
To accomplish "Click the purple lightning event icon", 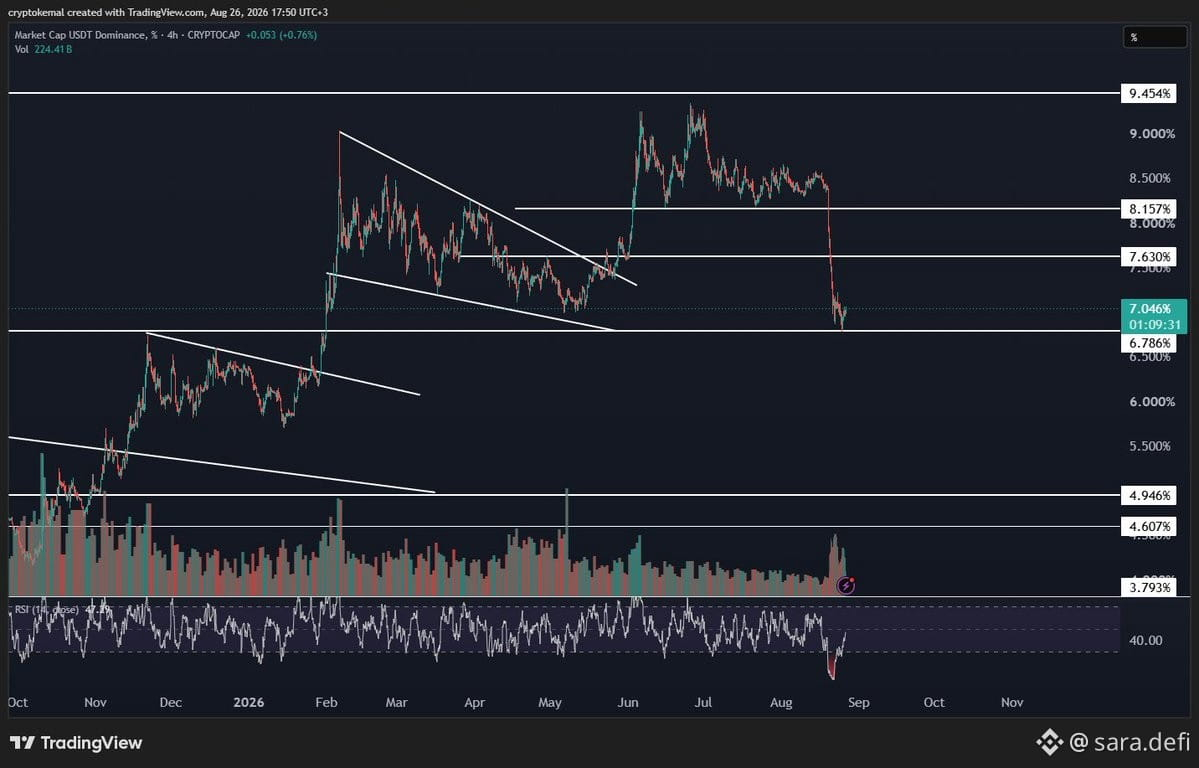I will 846,586.
